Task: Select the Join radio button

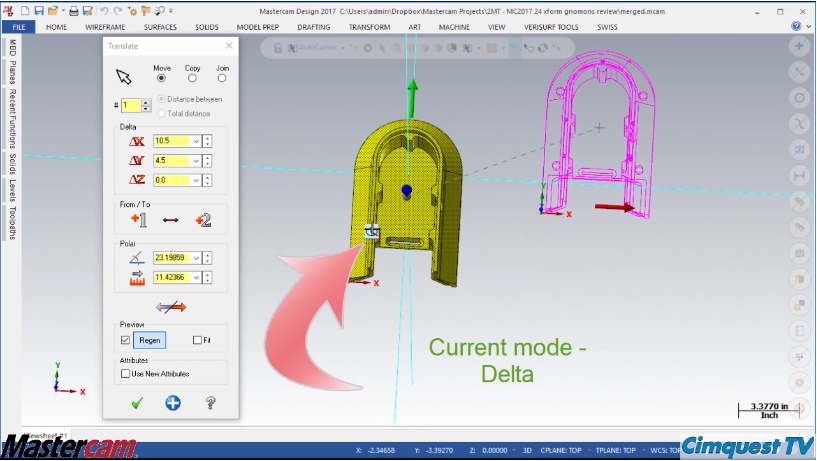Action: (x=222, y=78)
